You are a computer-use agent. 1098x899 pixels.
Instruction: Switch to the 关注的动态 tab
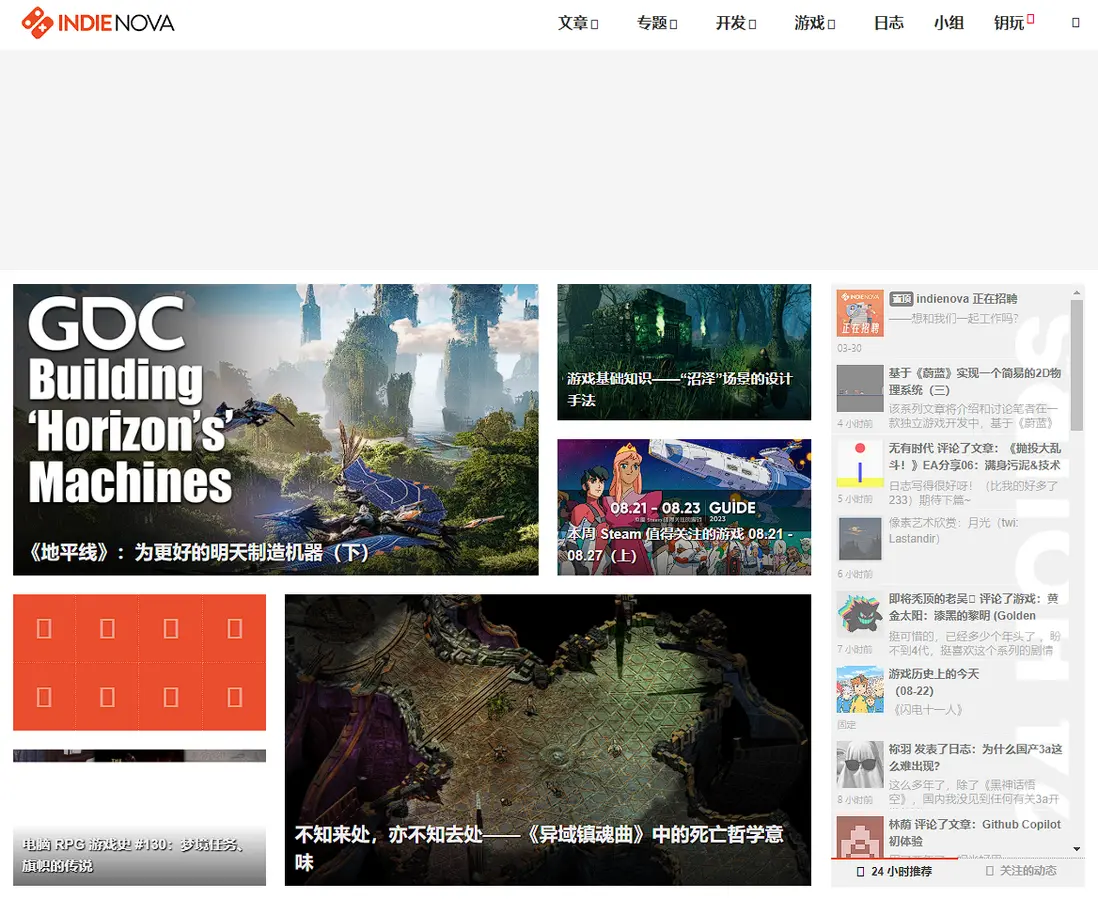tap(1021, 870)
